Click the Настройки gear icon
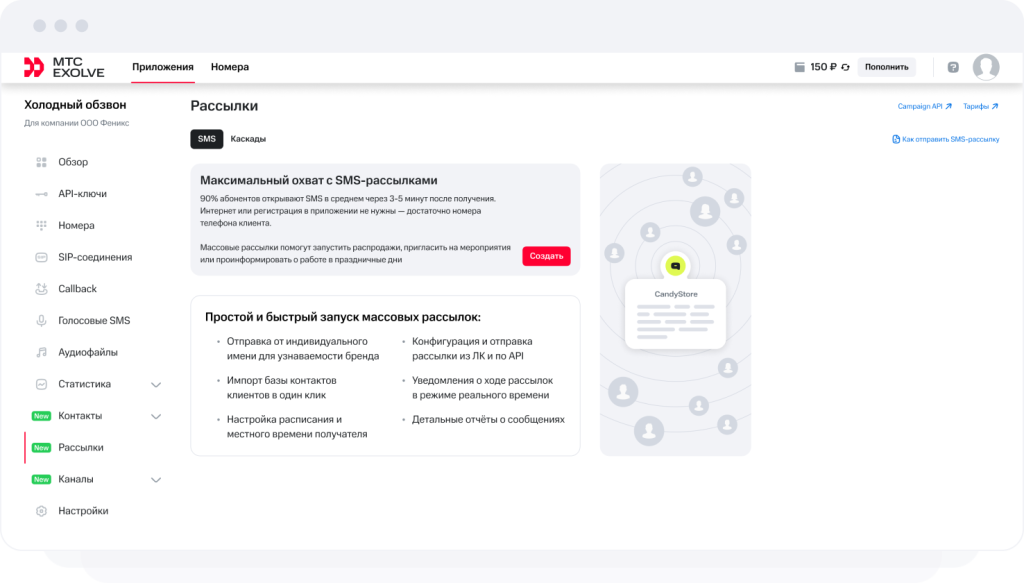Screen dimensions: 1024x583 coord(41,511)
